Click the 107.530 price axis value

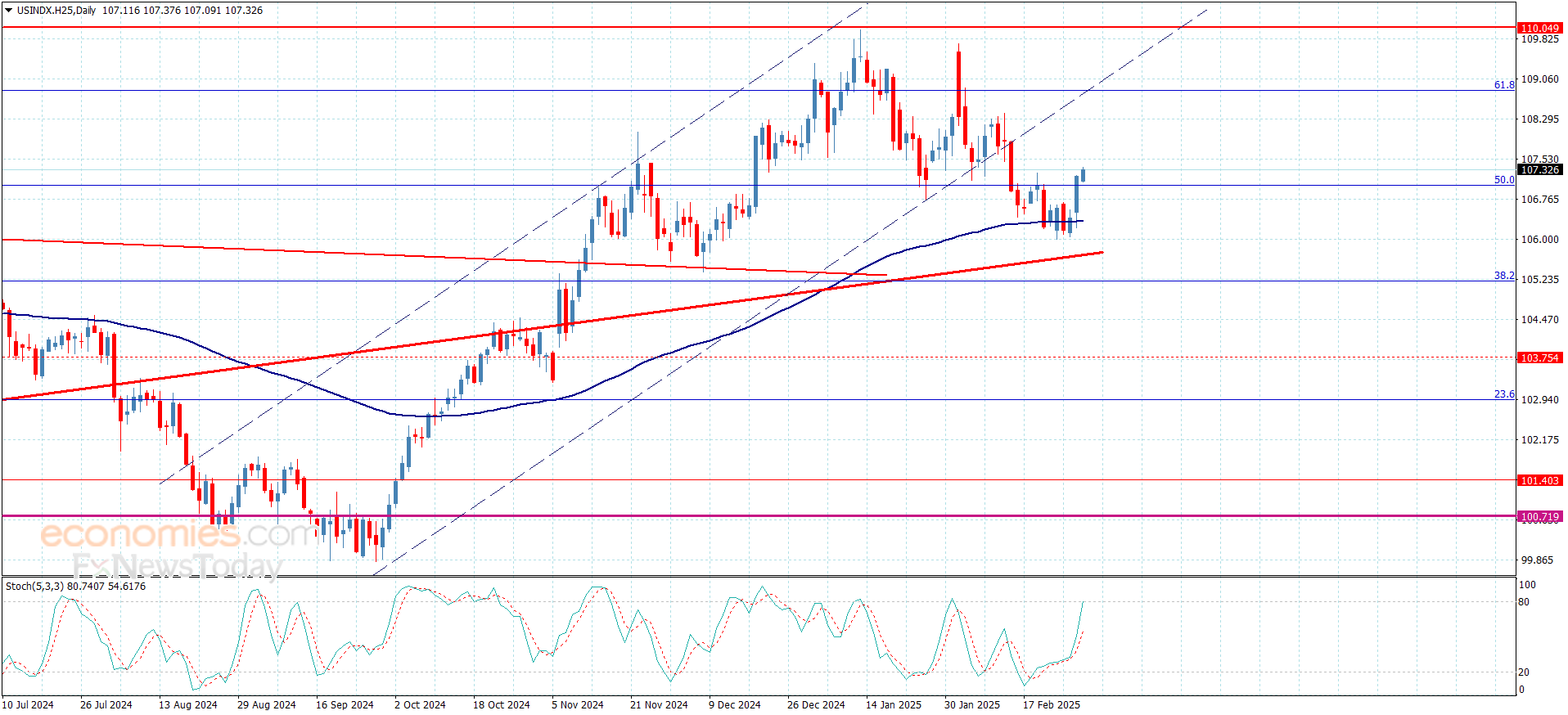[x=1539, y=160]
